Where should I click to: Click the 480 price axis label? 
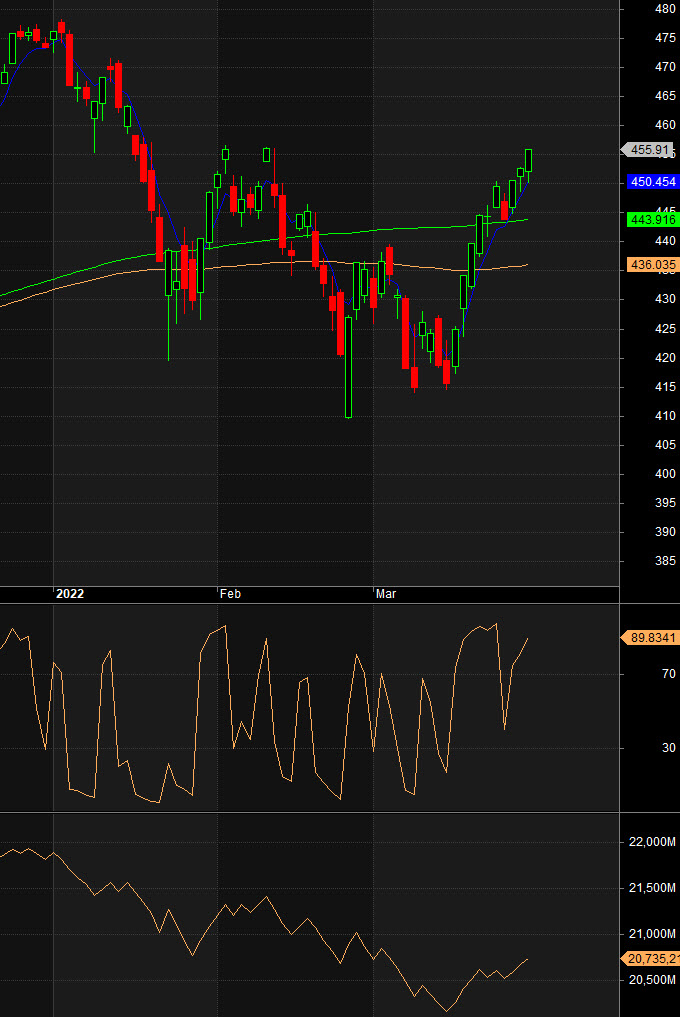665,9
